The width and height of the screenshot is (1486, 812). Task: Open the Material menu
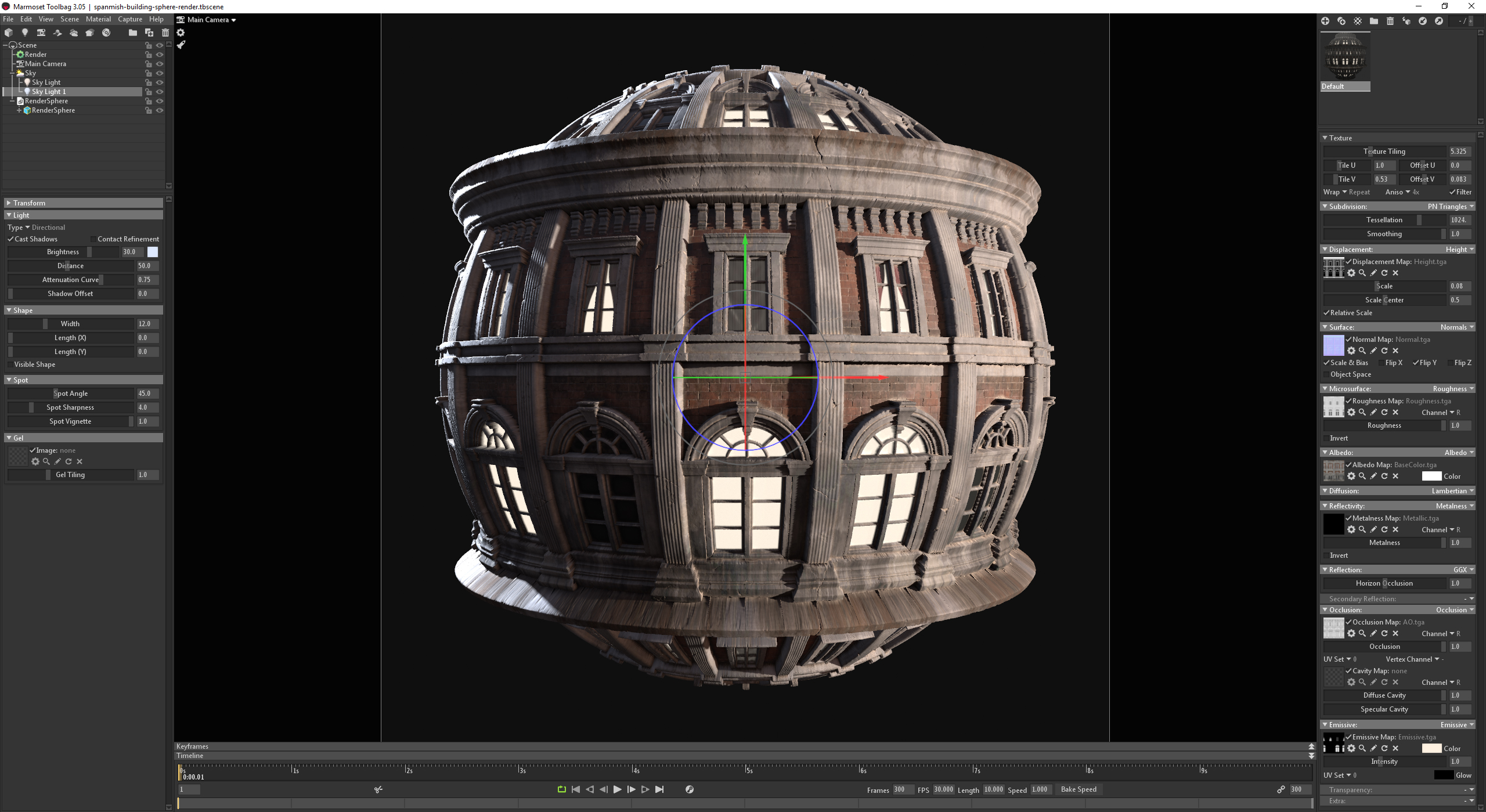click(x=98, y=19)
